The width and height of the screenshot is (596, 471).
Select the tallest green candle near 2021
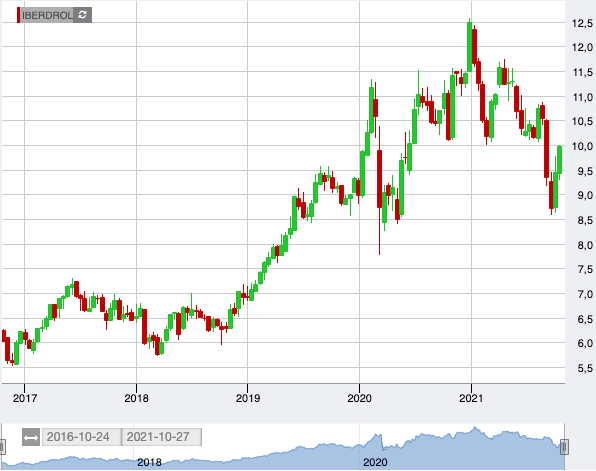click(x=469, y=46)
